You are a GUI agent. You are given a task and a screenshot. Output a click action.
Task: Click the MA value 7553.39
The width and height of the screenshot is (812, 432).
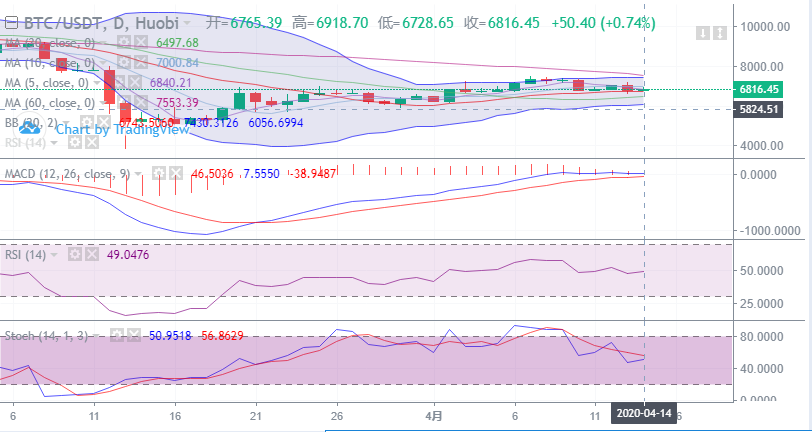tap(178, 103)
